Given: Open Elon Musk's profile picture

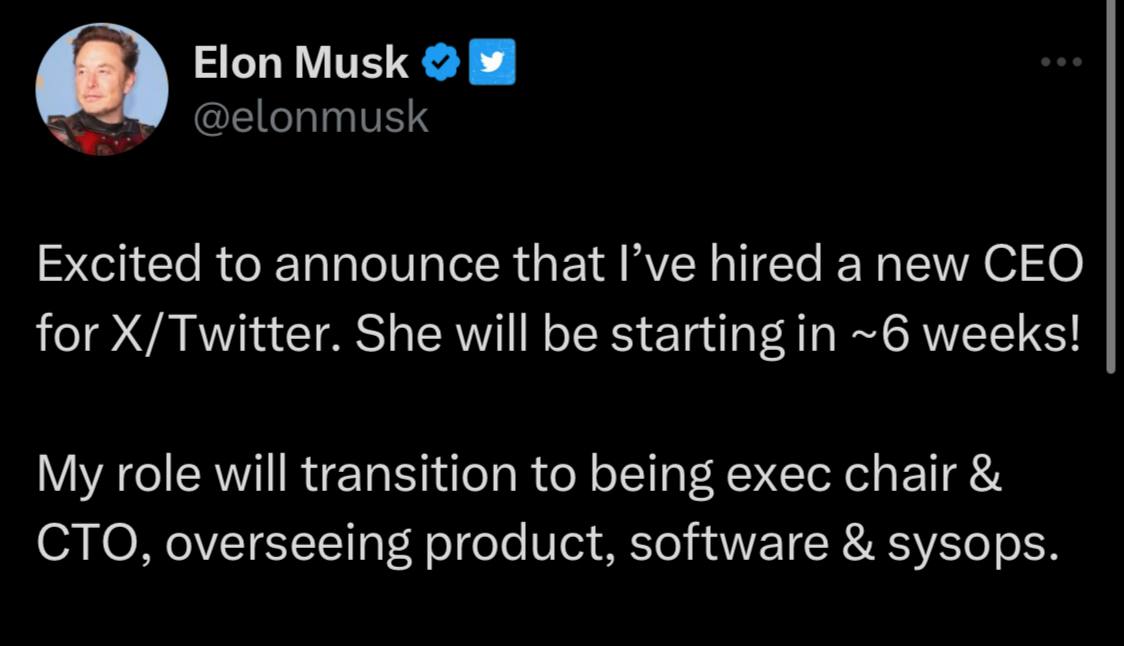Looking at the screenshot, I should click(x=102, y=89).
